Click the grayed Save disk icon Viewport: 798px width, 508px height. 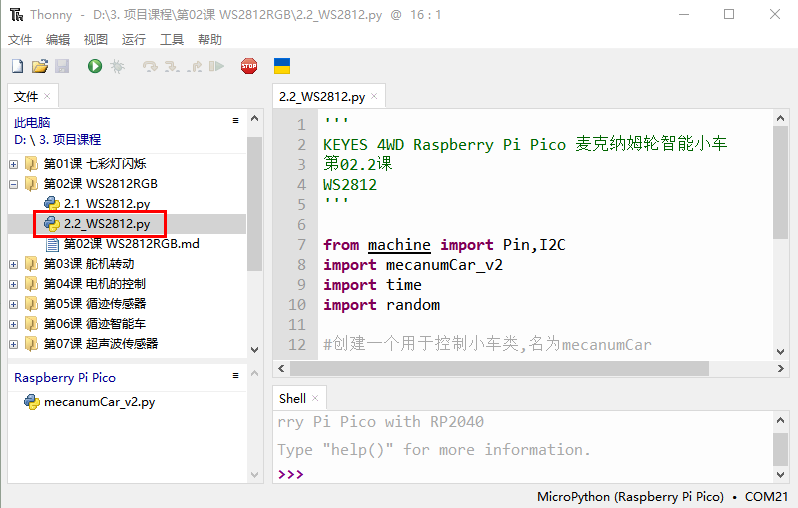click(x=62, y=66)
